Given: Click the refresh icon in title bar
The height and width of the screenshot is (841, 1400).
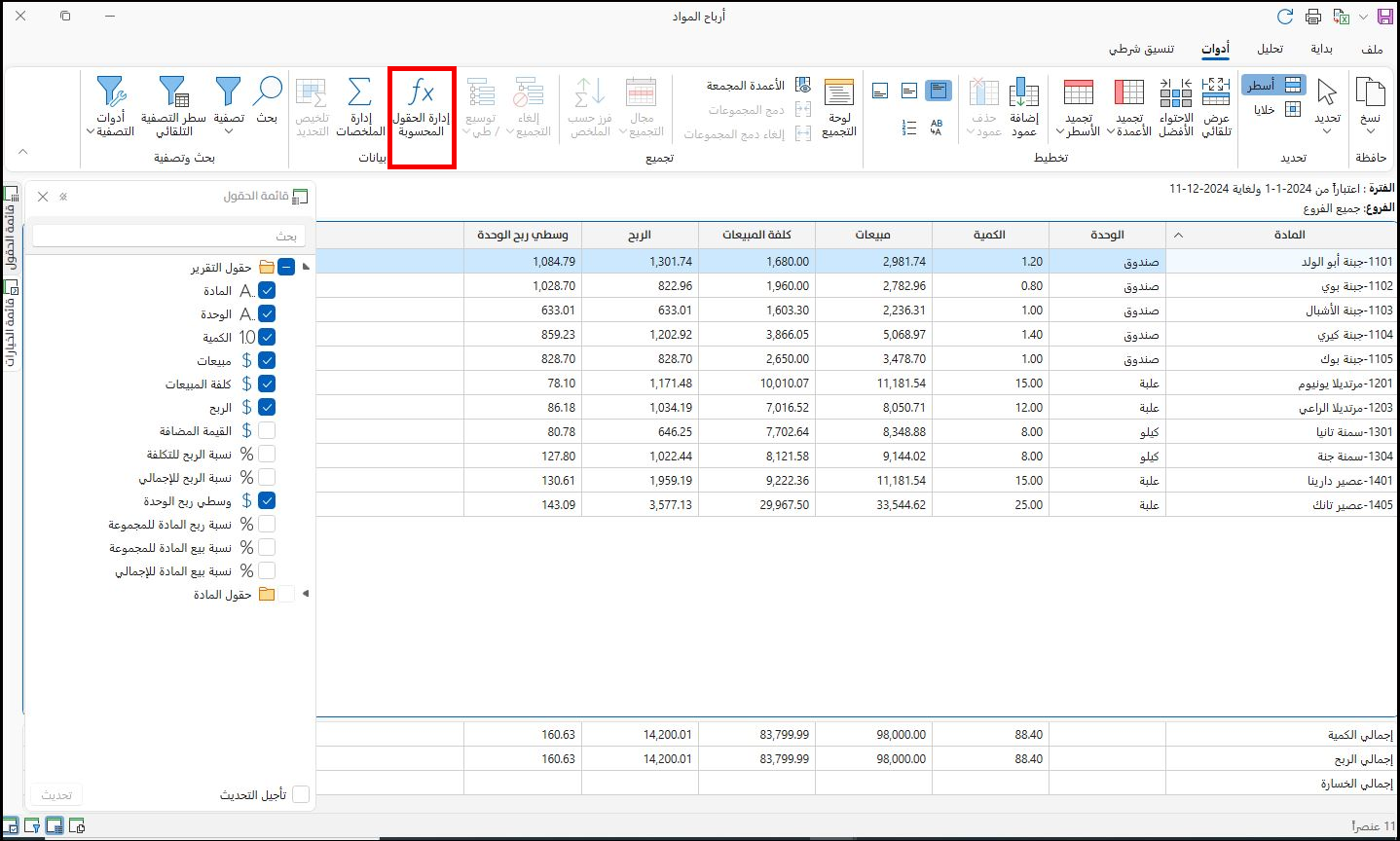Looking at the screenshot, I should click(1285, 17).
